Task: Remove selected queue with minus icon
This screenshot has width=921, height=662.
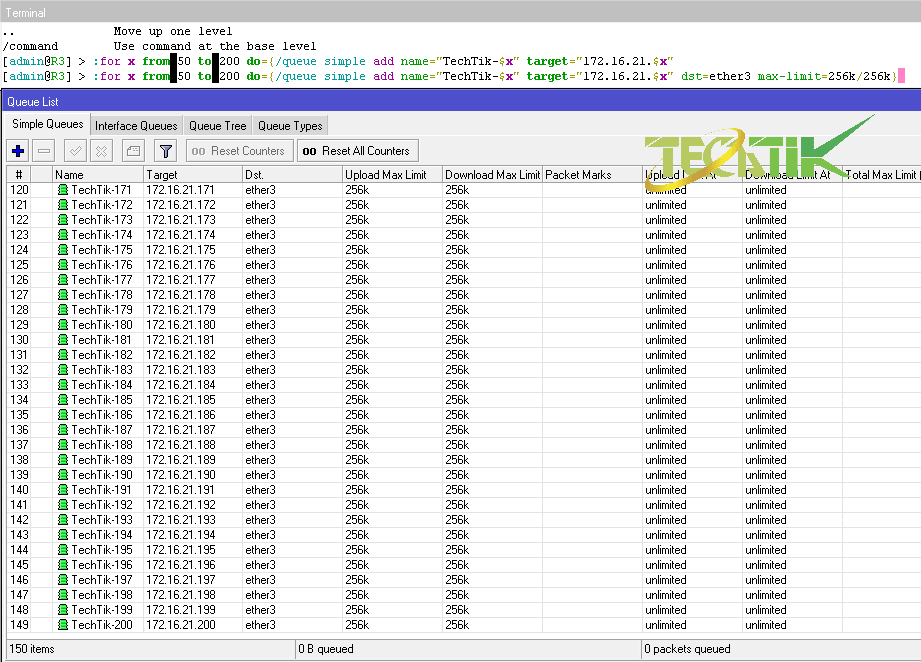Action: tap(43, 151)
